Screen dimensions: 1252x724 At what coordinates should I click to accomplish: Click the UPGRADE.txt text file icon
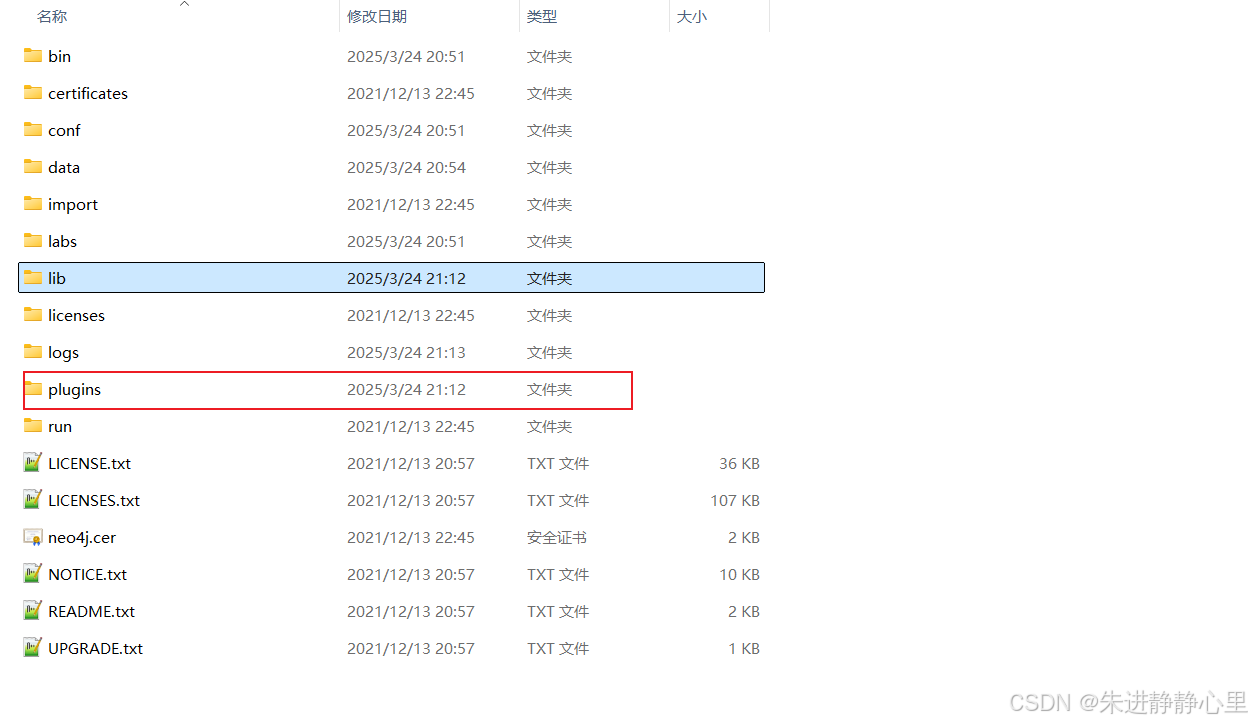[x=31, y=648]
